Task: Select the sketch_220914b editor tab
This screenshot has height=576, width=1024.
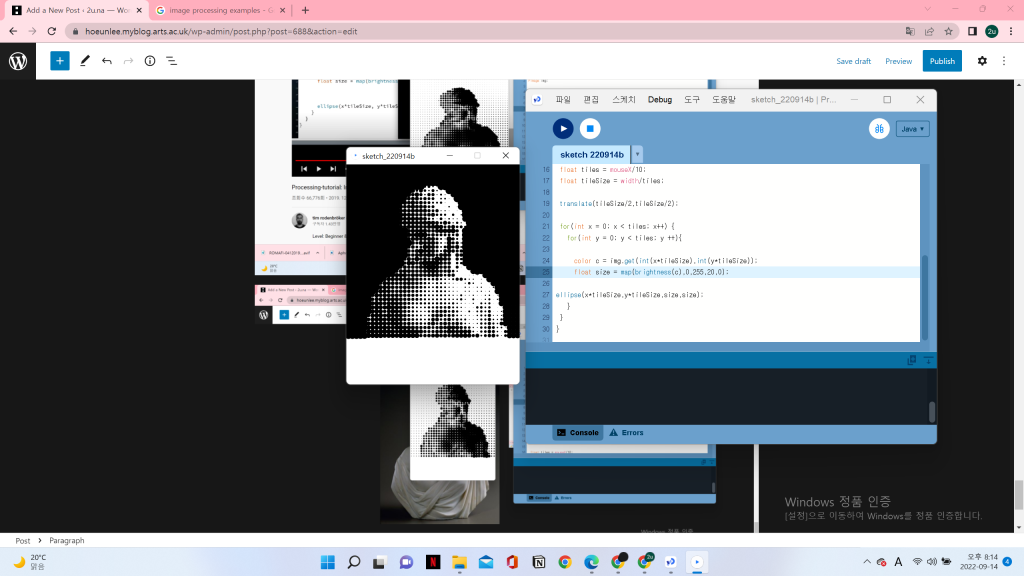Action: pyautogui.click(x=592, y=155)
